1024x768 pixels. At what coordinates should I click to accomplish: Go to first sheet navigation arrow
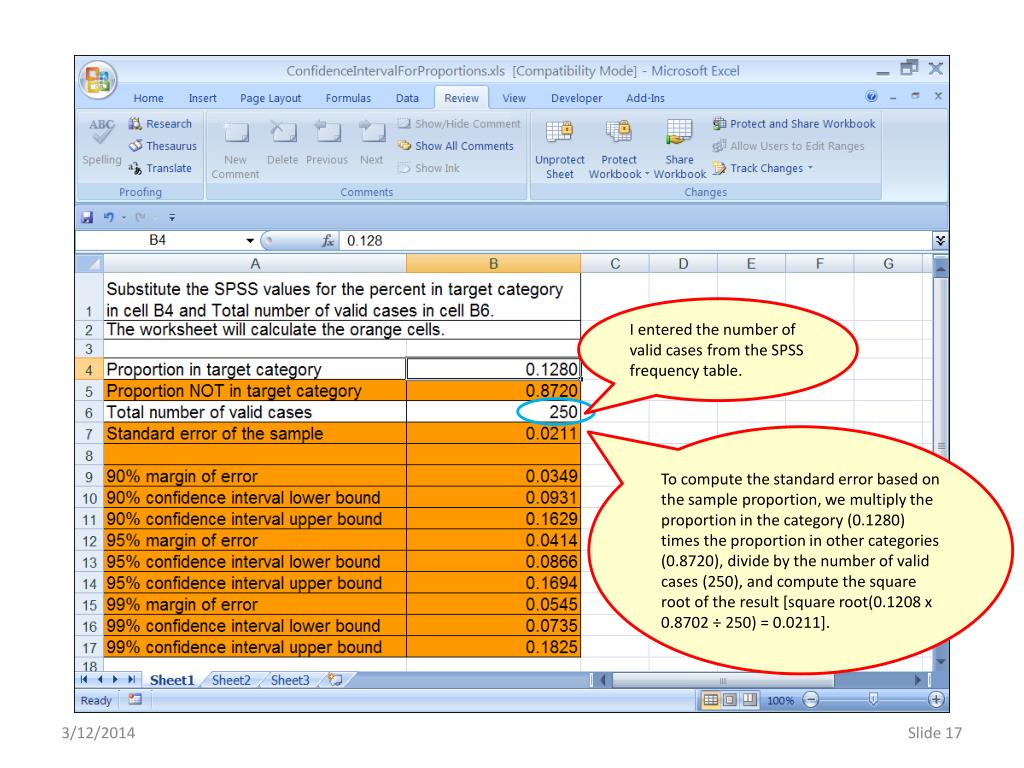click(x=84, y=680)
